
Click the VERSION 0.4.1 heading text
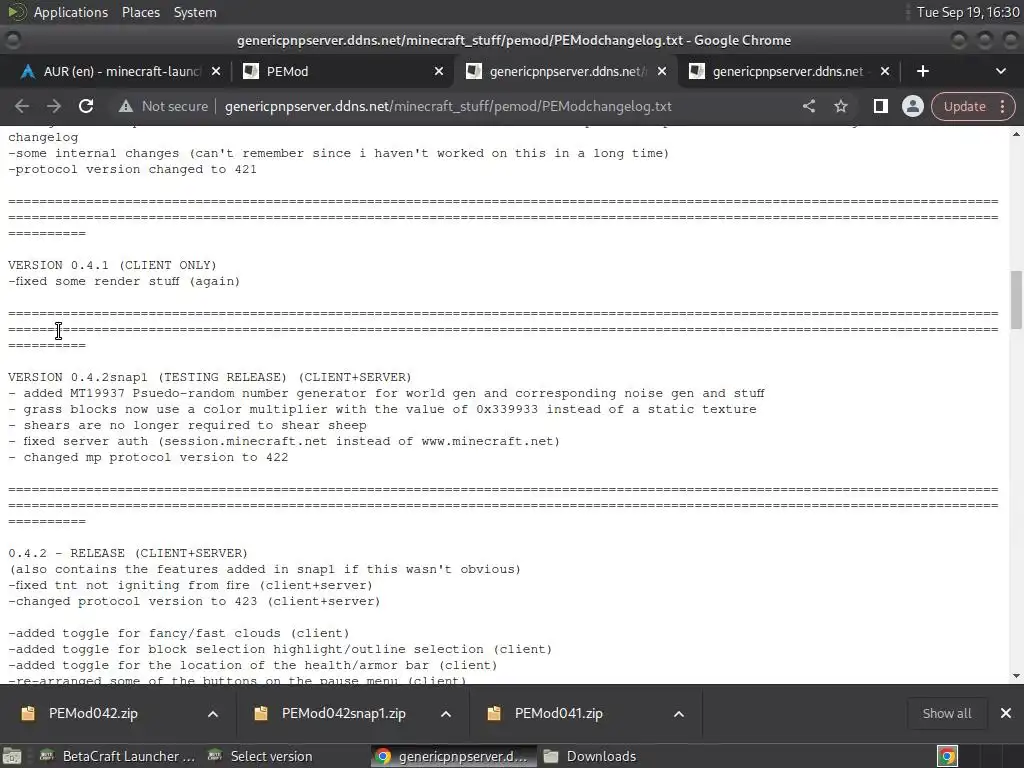pos(112,265)
